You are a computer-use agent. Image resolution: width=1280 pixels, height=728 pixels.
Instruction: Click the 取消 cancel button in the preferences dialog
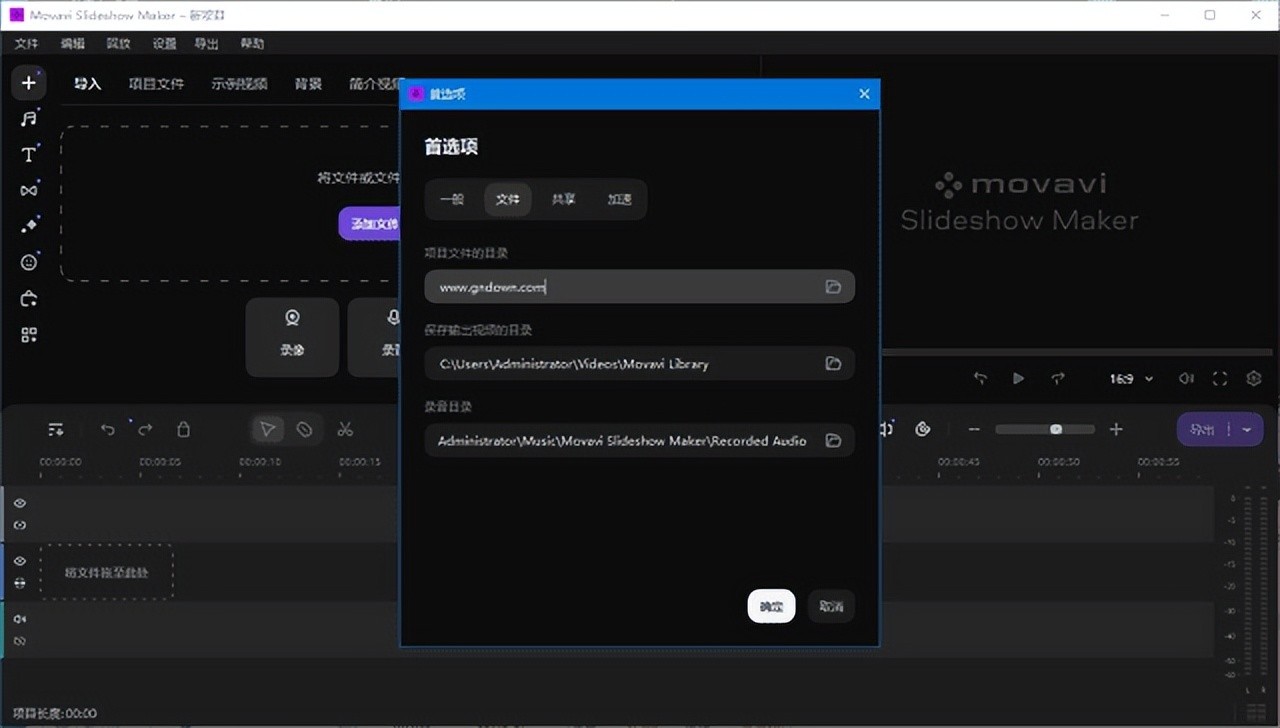(831, 606)
